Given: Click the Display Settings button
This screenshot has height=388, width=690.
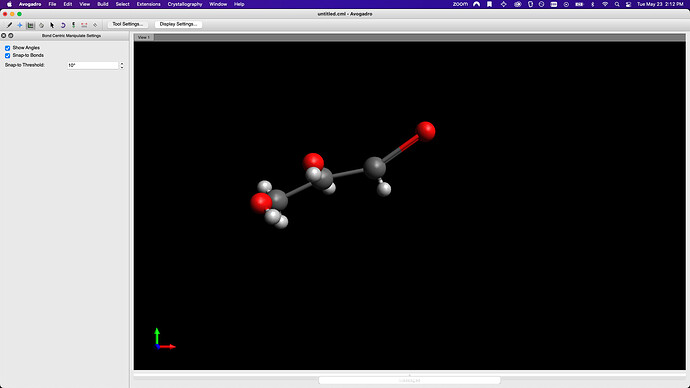Looking at the screenshot, I should click(x=178, y=24).
